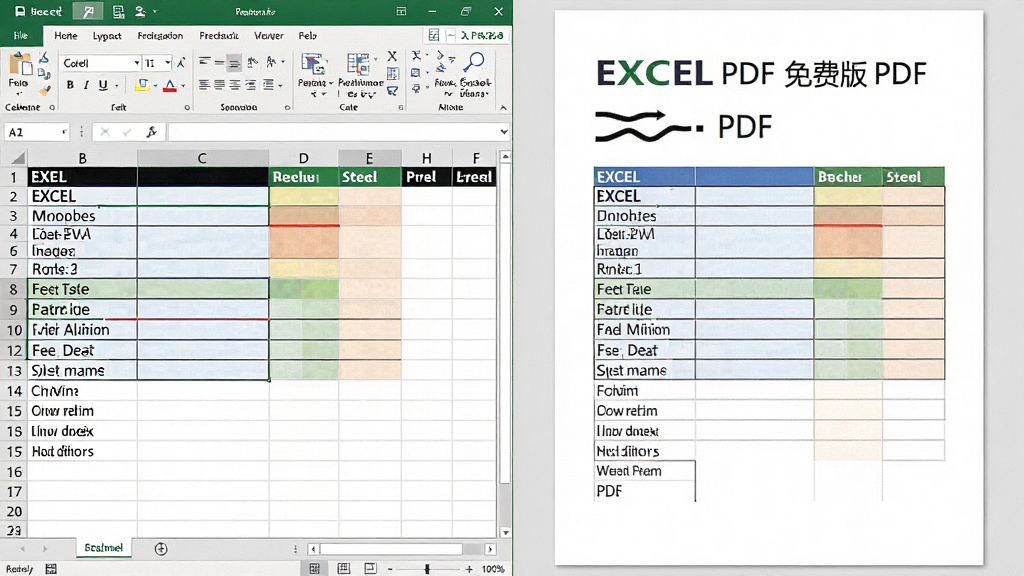
Task: Click the touch mode icon in title bar
Action: pos(88,11)
